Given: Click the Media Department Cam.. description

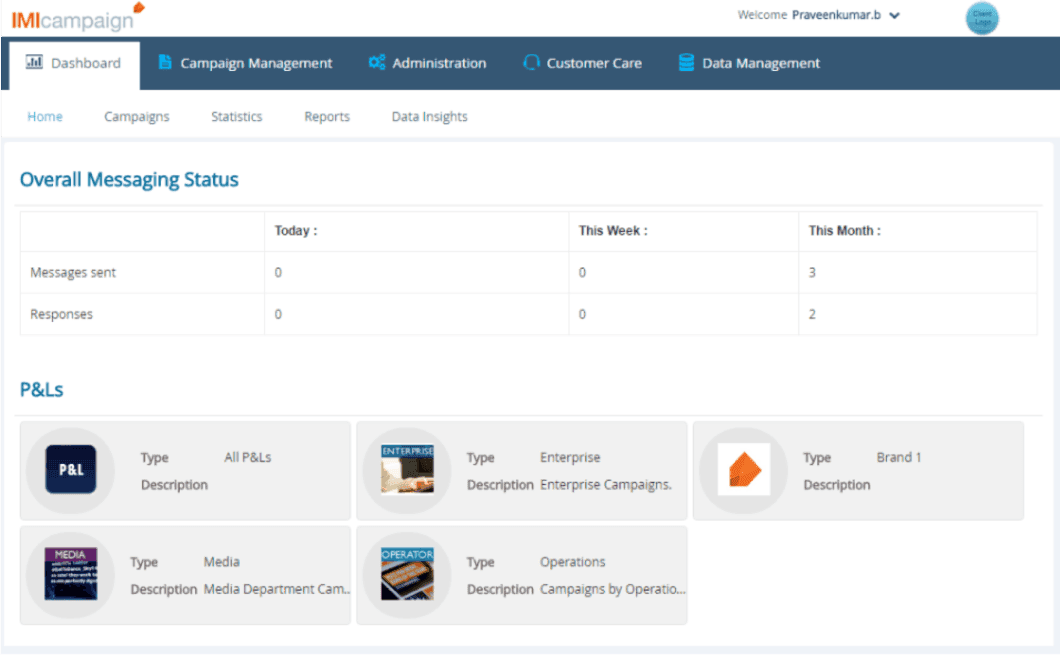Looking at the screenshot, I should tap(276, 589).
